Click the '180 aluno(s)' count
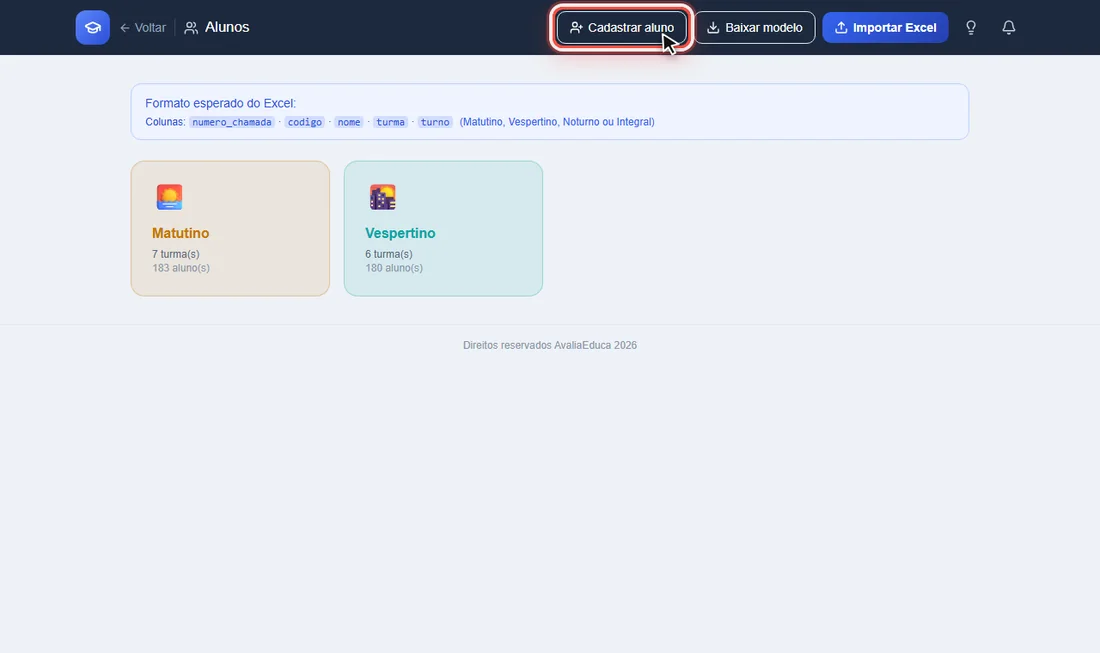The image size is (1100, 653). 394,268
